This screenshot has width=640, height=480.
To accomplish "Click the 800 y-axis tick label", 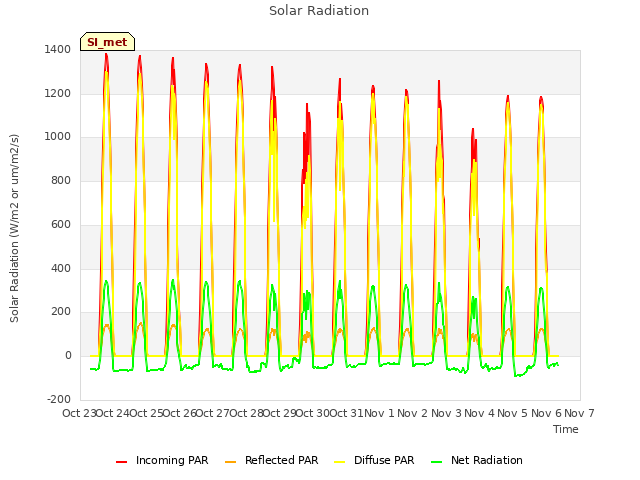I will (x=61, y=180).
